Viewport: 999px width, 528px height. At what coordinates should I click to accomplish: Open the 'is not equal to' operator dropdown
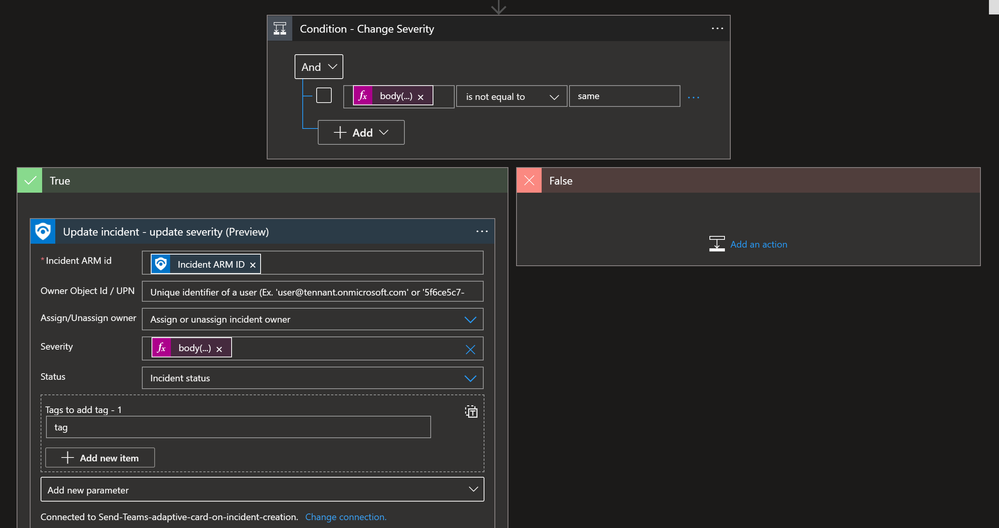tap(512, 97)
